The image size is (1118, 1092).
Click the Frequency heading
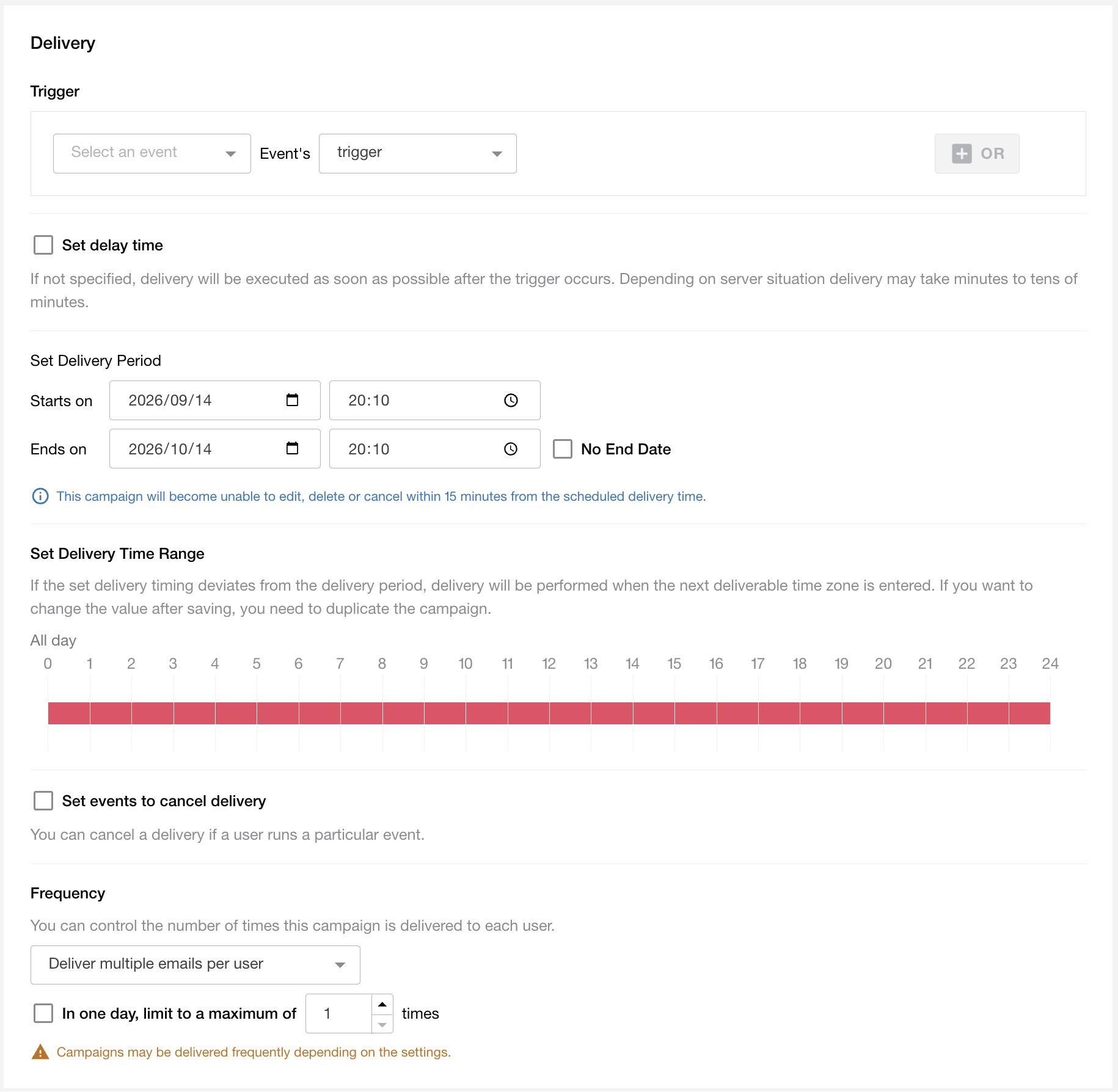(x=68, y=893)
